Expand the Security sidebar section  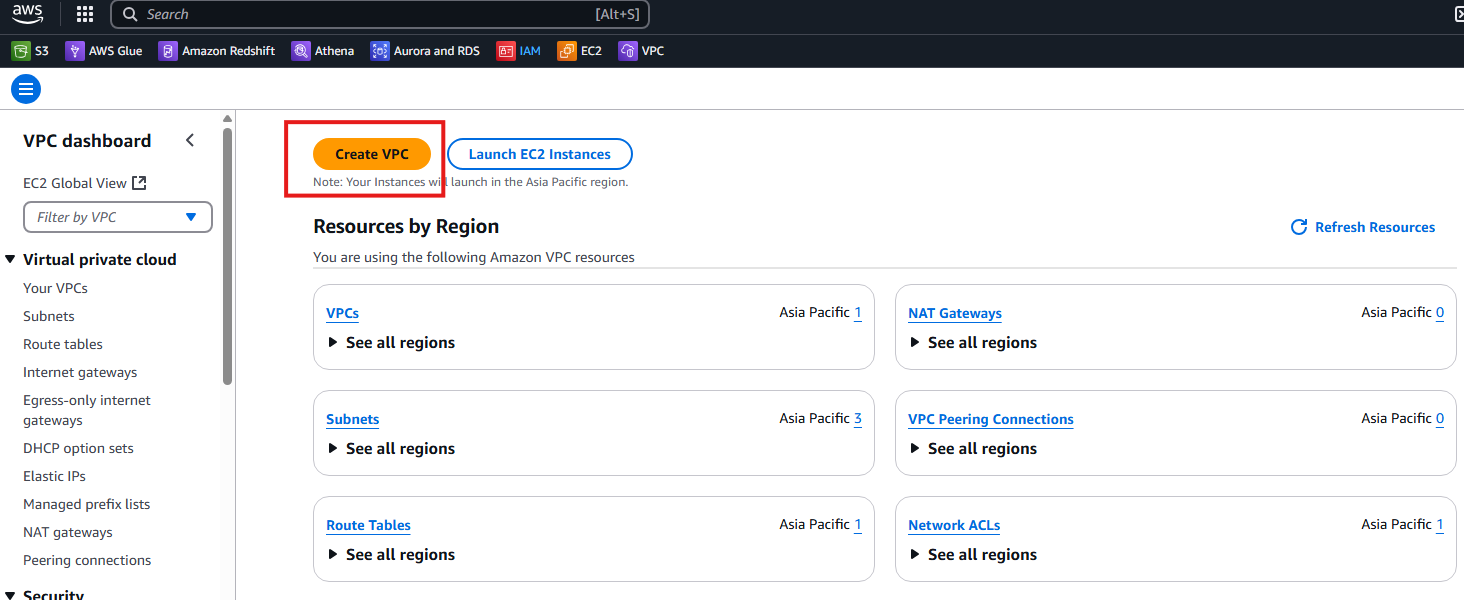click(x=11, y=595)
